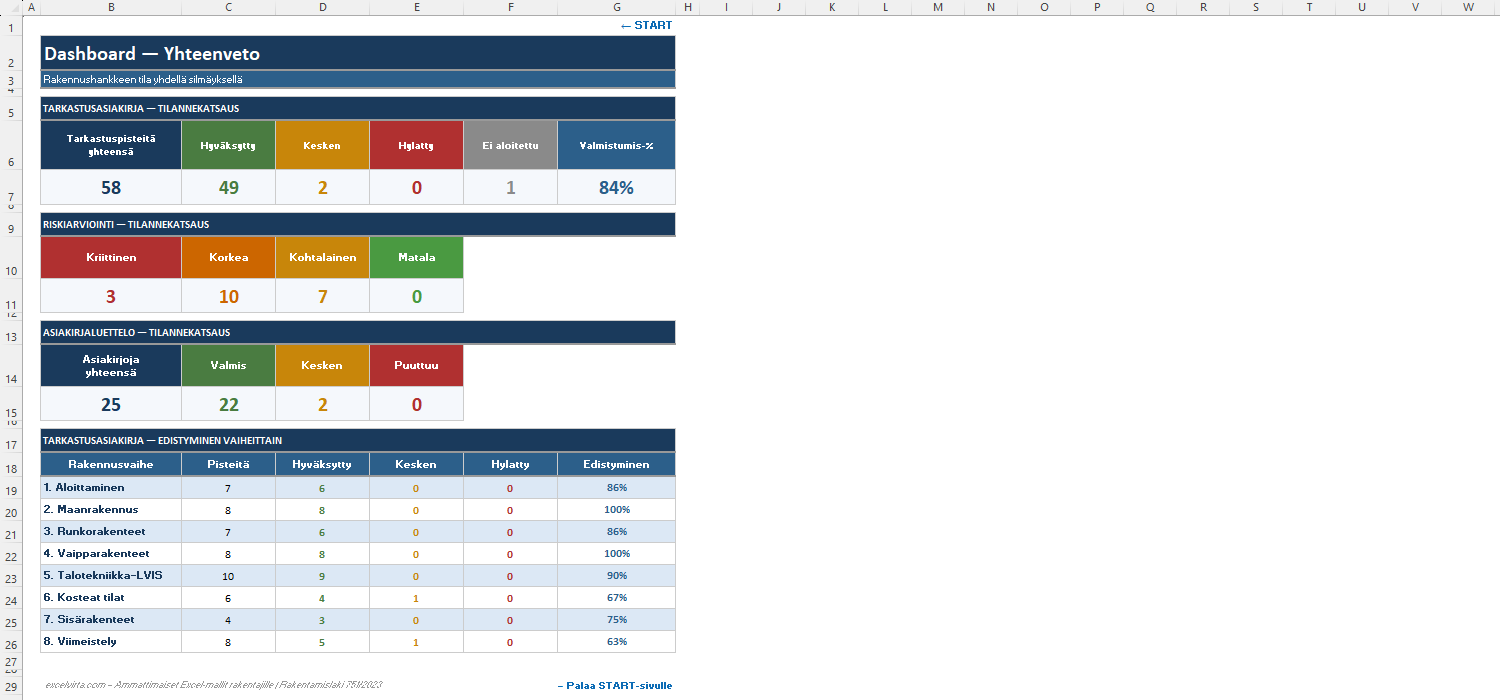The image size is (1500, 700).
Task: Click the "Pisteitä" table header
Action: click(x=229, y=464)
